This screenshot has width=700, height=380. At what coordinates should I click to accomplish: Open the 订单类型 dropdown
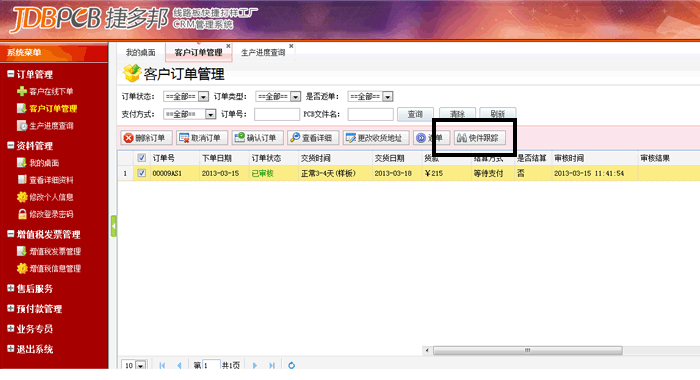click(278, 96)
